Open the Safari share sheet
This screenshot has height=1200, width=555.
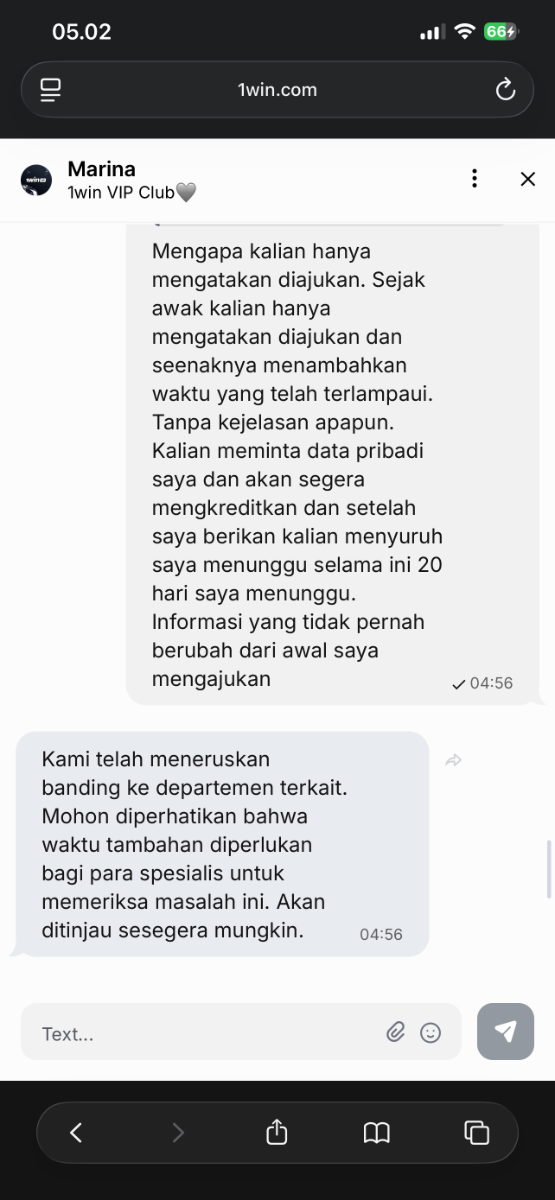[x=277, y=1131]
